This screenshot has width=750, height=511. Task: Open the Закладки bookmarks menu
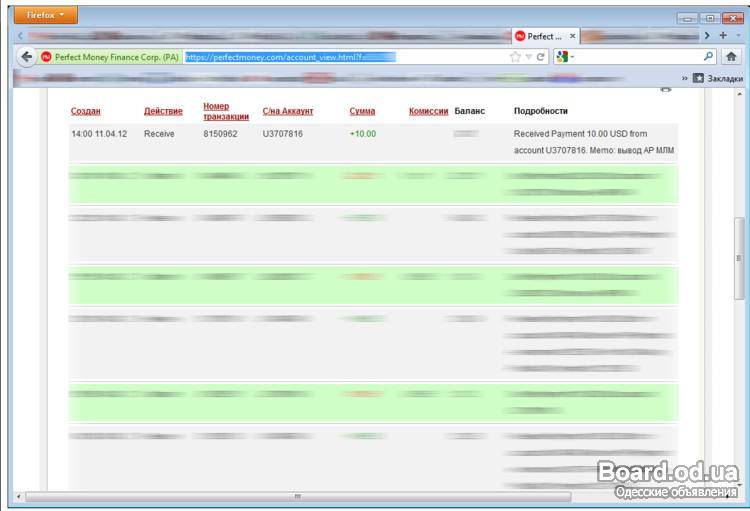718,78
